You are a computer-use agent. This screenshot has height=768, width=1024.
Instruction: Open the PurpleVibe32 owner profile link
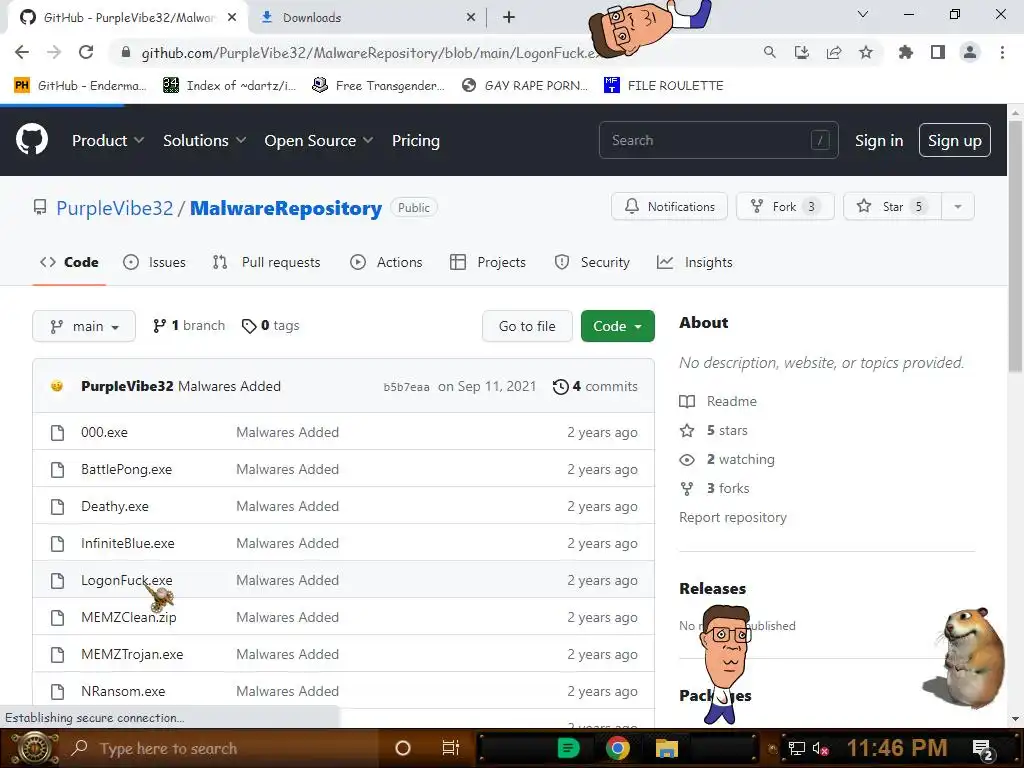(x=114, y=208)
